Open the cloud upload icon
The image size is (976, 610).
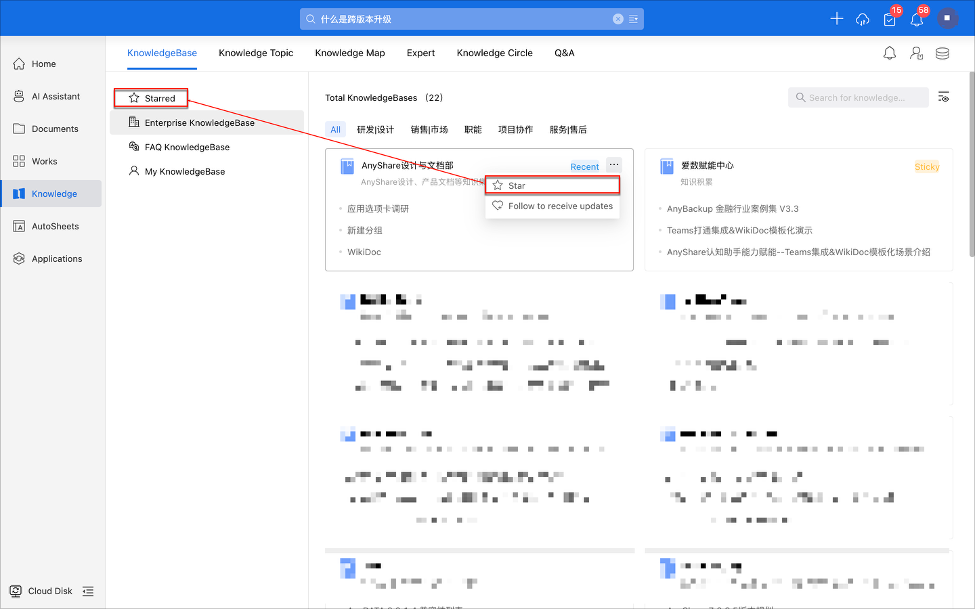[863, 19]
